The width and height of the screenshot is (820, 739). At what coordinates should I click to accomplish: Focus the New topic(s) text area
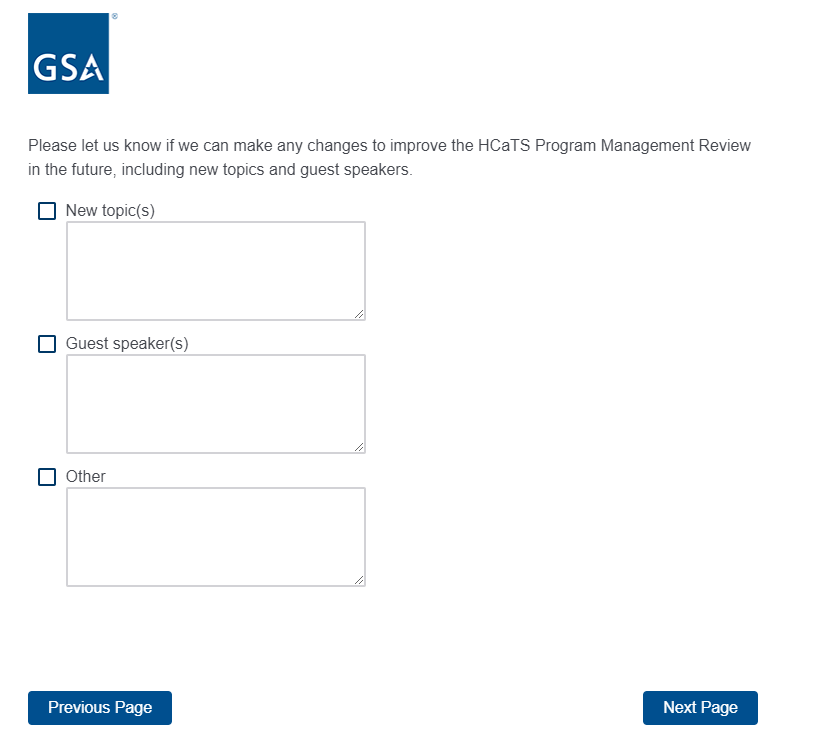(215, 270)
